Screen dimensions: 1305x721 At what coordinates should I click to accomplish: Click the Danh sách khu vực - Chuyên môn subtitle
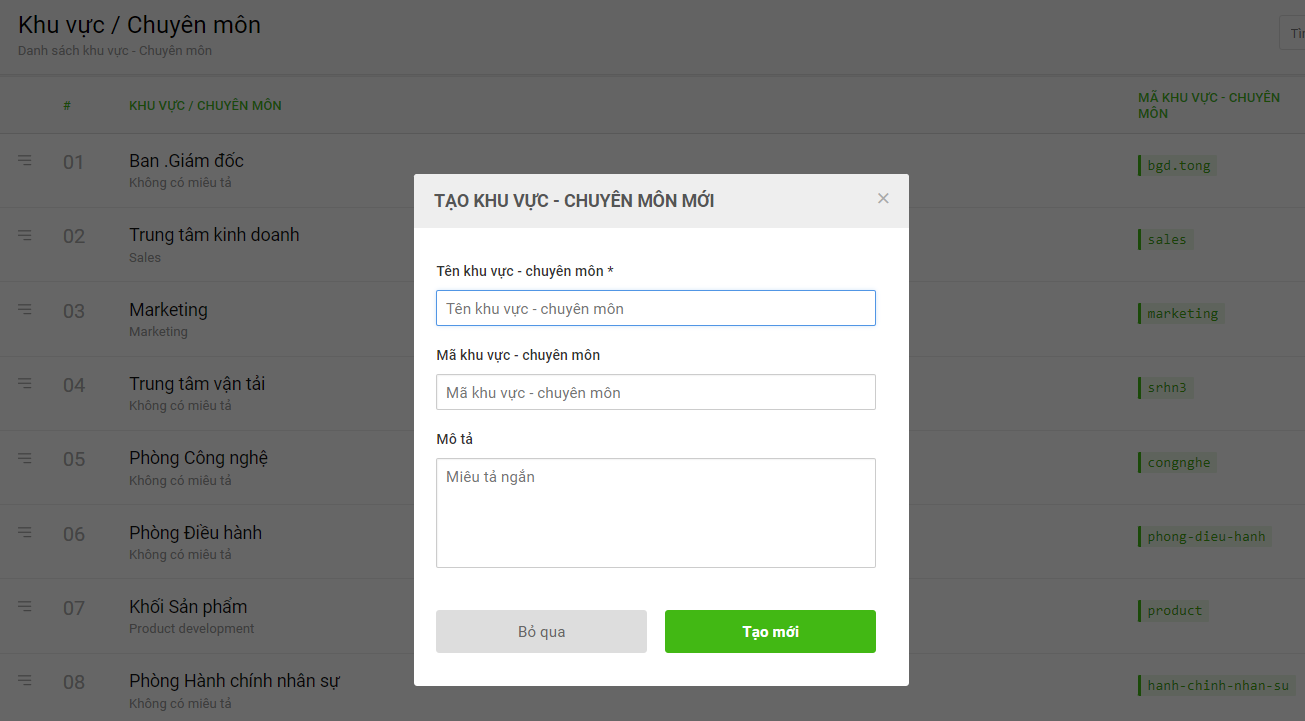115,51
